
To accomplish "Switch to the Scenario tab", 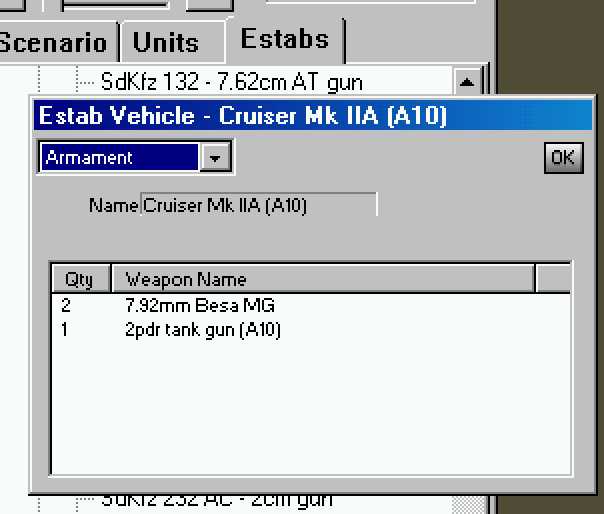I will [x=58, y=42].
